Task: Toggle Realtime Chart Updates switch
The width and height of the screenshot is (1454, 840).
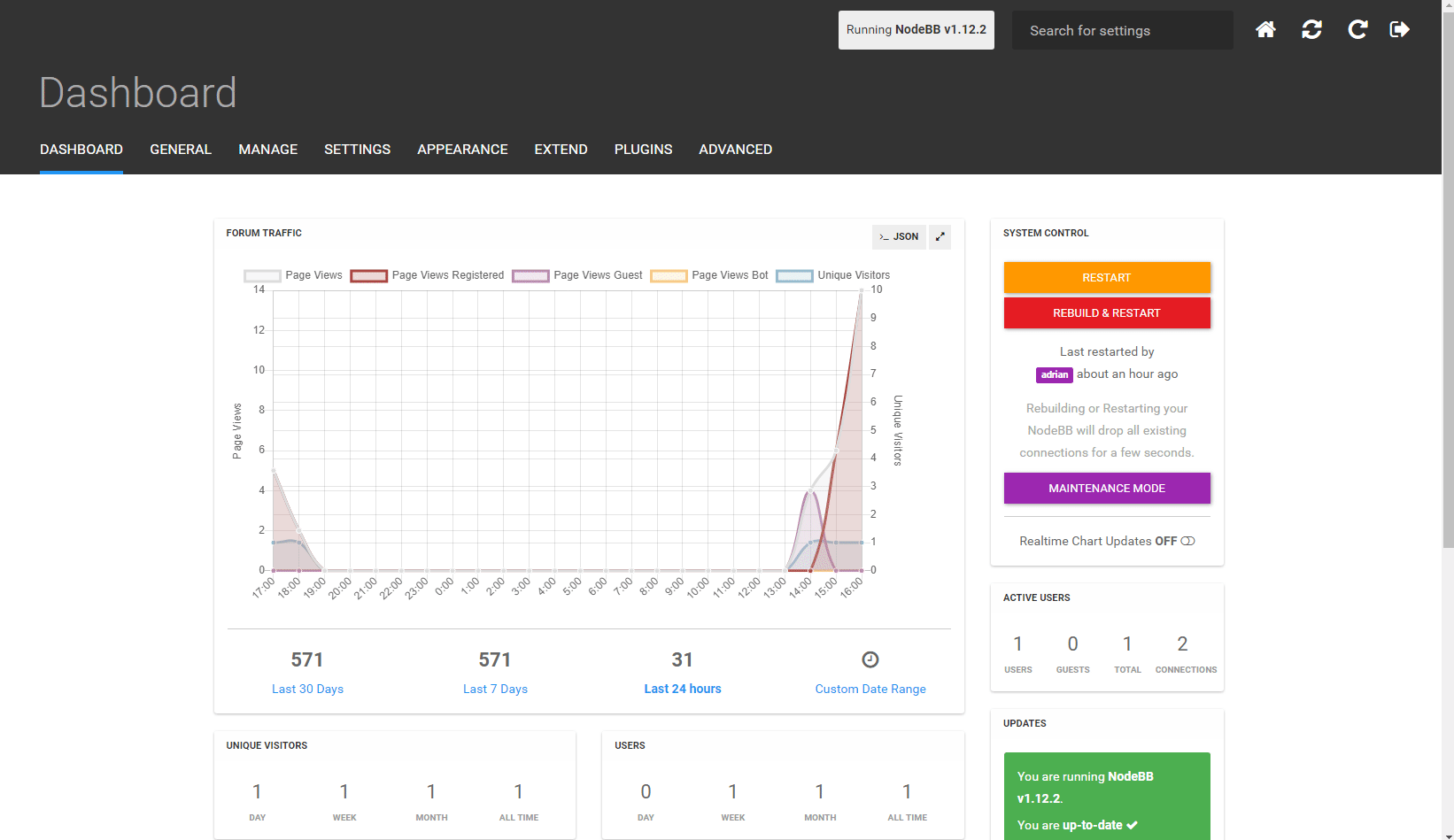Action: click(1188, 541)
